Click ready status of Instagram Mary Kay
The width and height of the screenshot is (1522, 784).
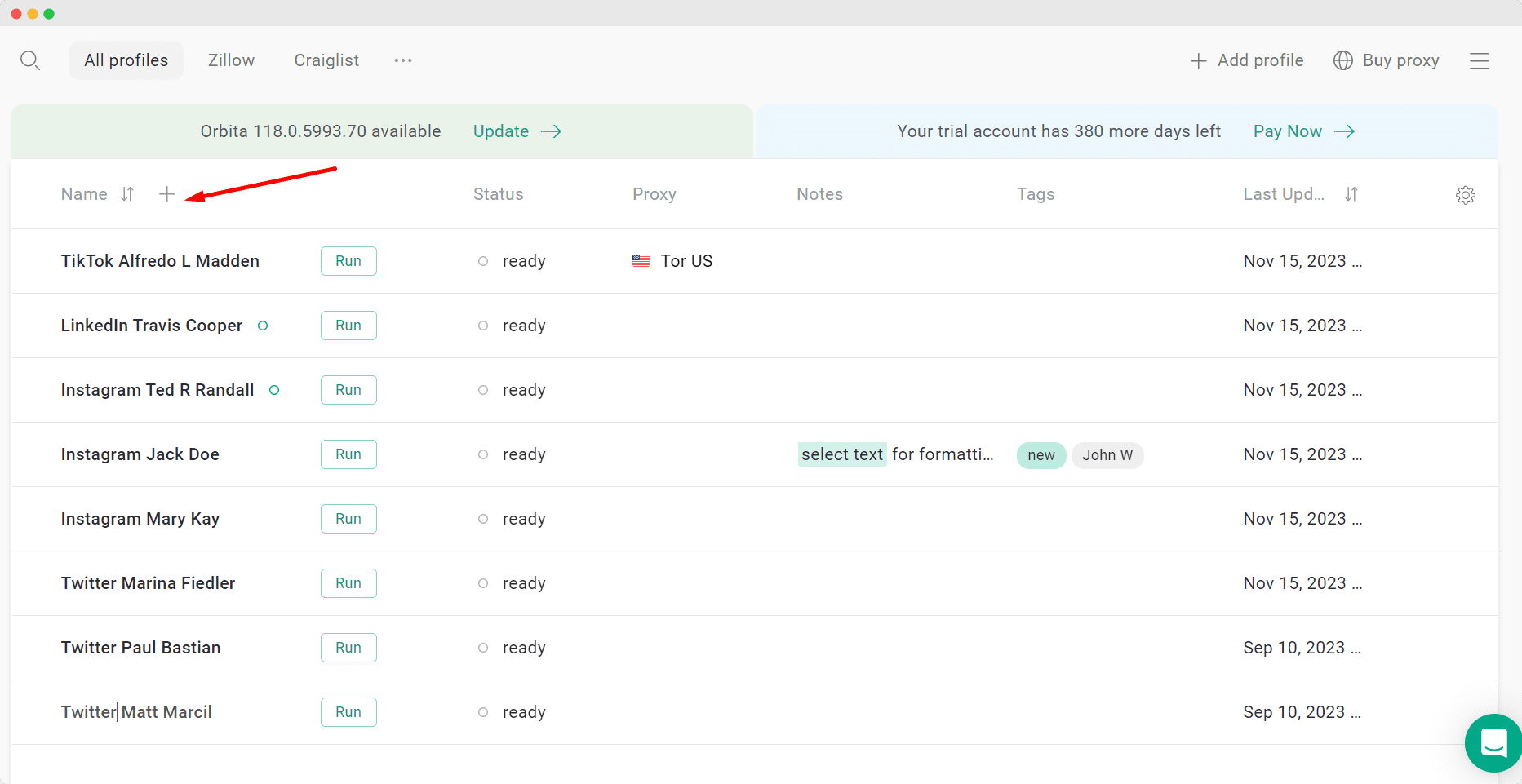[524, 519]
